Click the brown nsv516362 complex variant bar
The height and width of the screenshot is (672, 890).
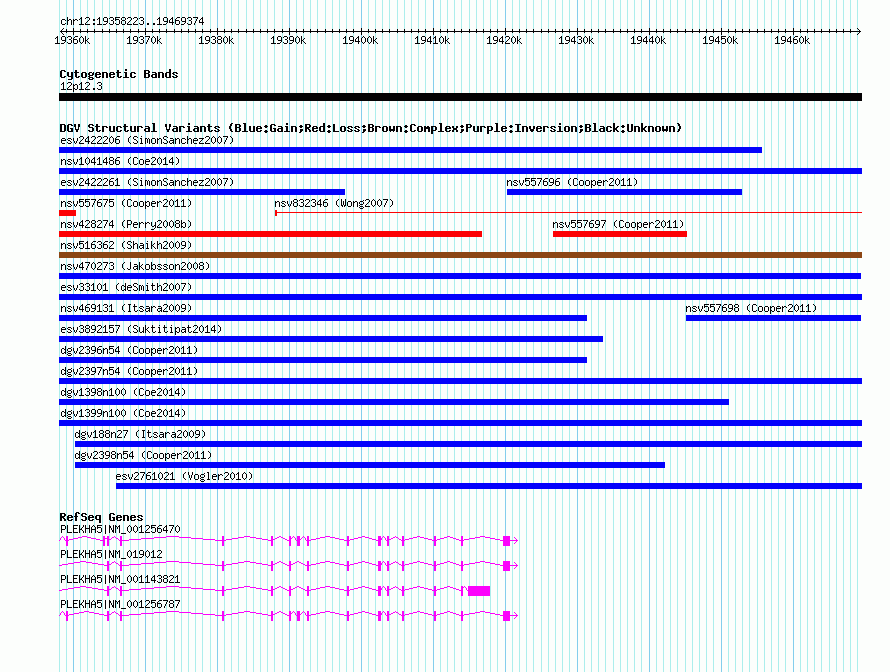[460, 255]
